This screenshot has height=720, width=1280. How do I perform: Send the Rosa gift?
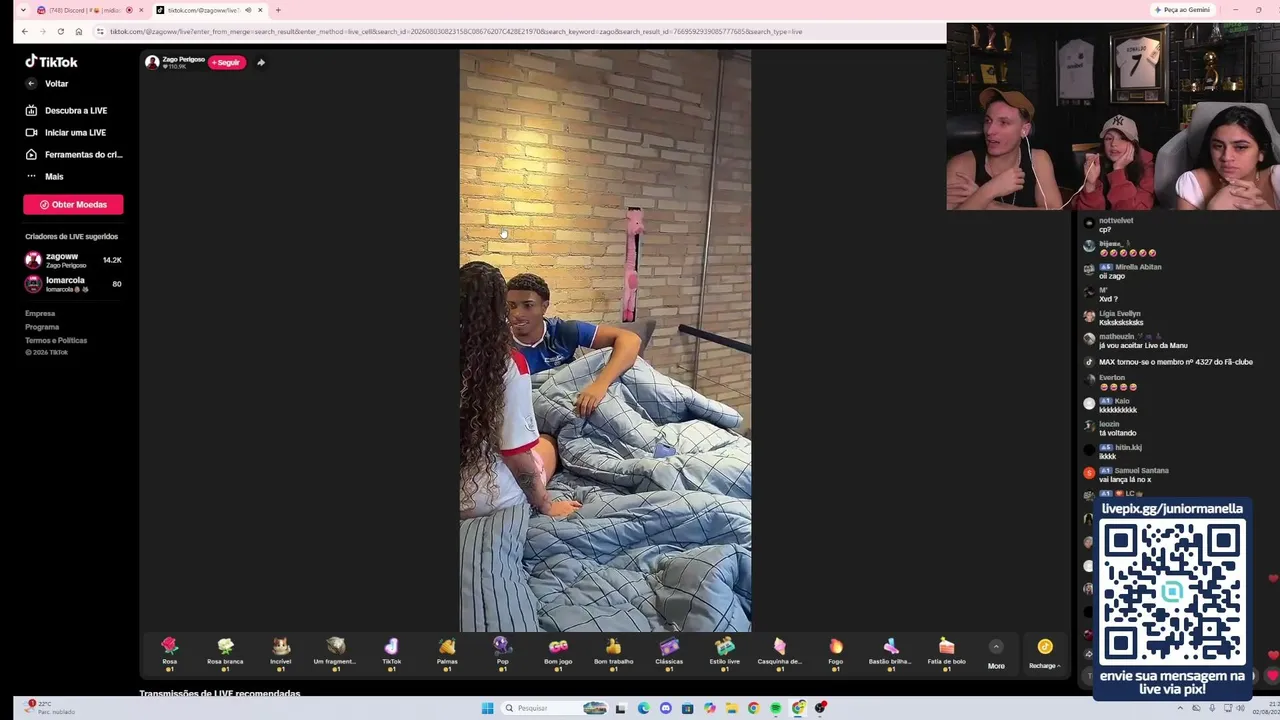point(170,652)
